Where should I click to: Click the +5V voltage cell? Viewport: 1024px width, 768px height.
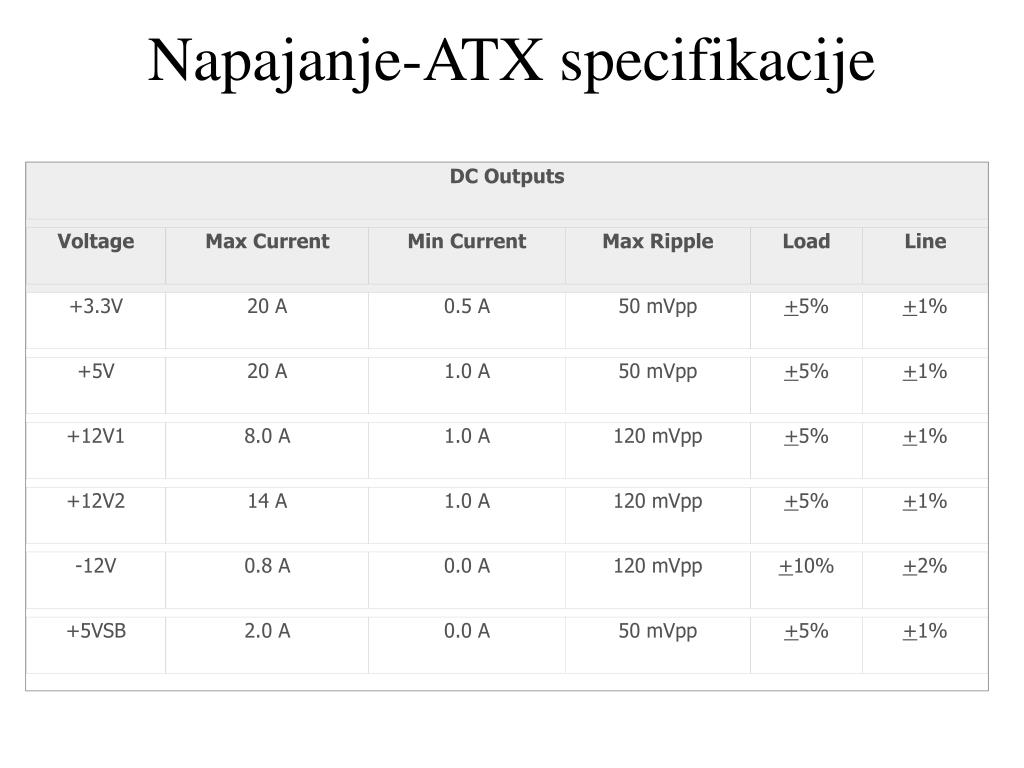(96, 371)
